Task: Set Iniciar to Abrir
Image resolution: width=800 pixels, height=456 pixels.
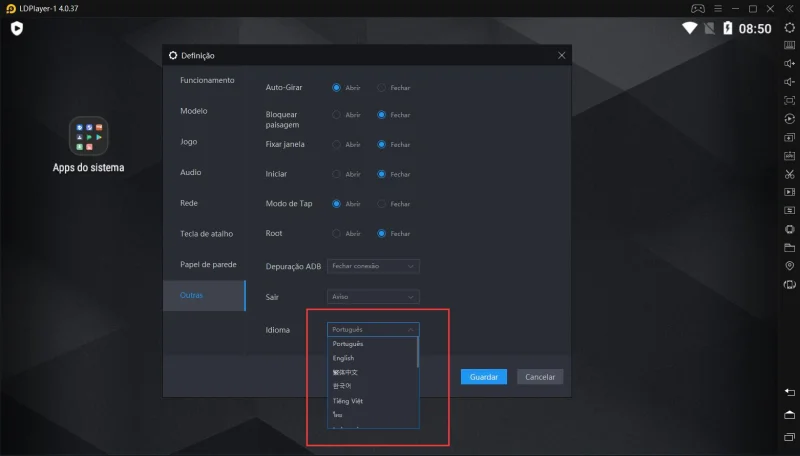Action: (x=336, y=174)
